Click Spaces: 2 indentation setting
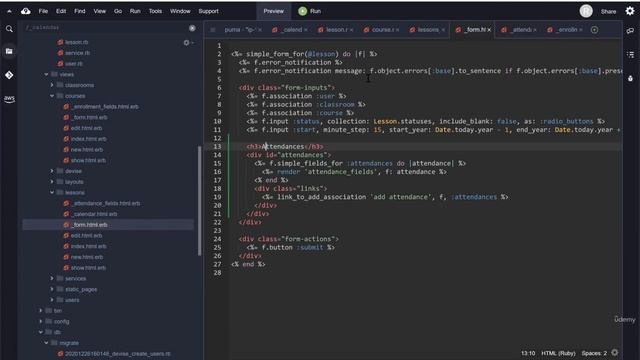The image size is (640, 360). point(594,353)
